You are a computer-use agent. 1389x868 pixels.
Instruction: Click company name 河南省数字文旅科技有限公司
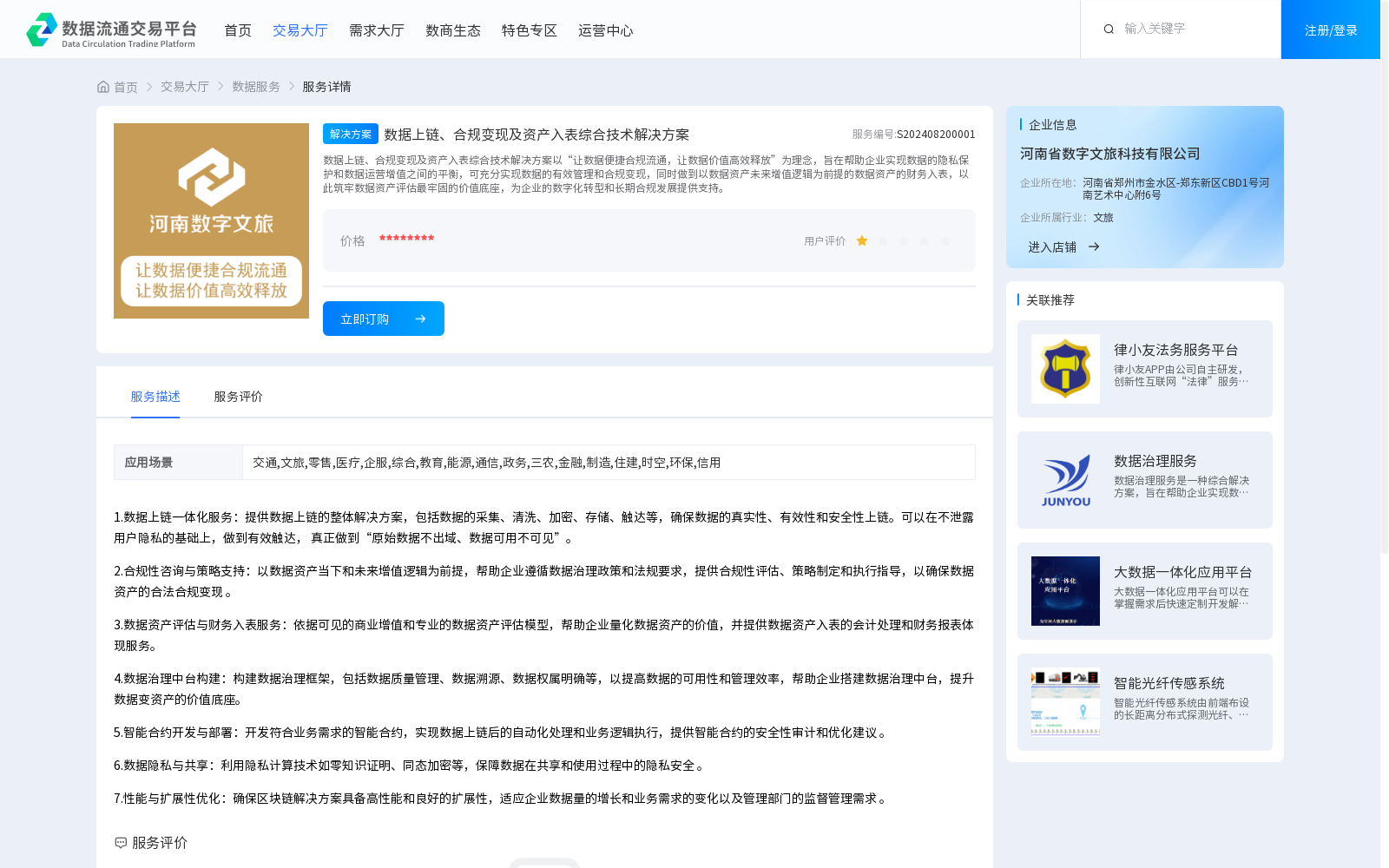coord(1110,154)
